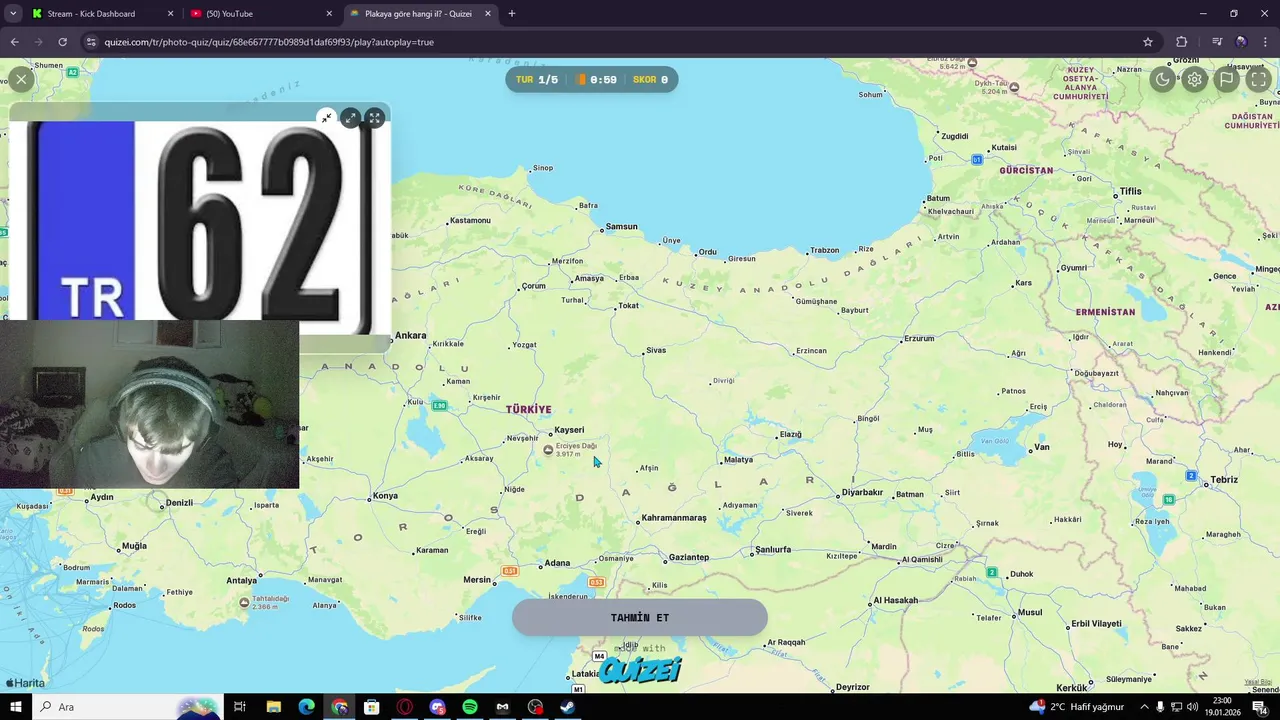This screenshot has height=720, width=1280.
Task: Open quiz settings gear icon
Action: point(1195,80)
